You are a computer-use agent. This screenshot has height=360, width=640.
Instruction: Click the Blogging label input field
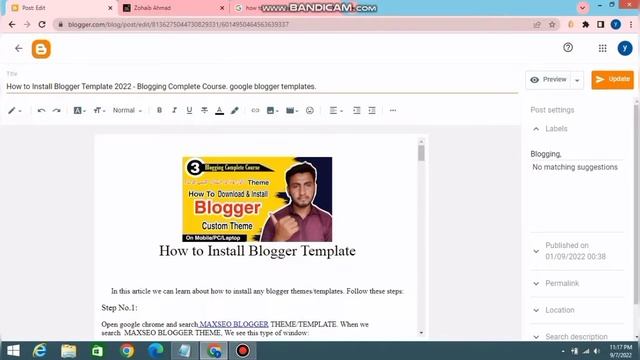[x=577, y=154]
